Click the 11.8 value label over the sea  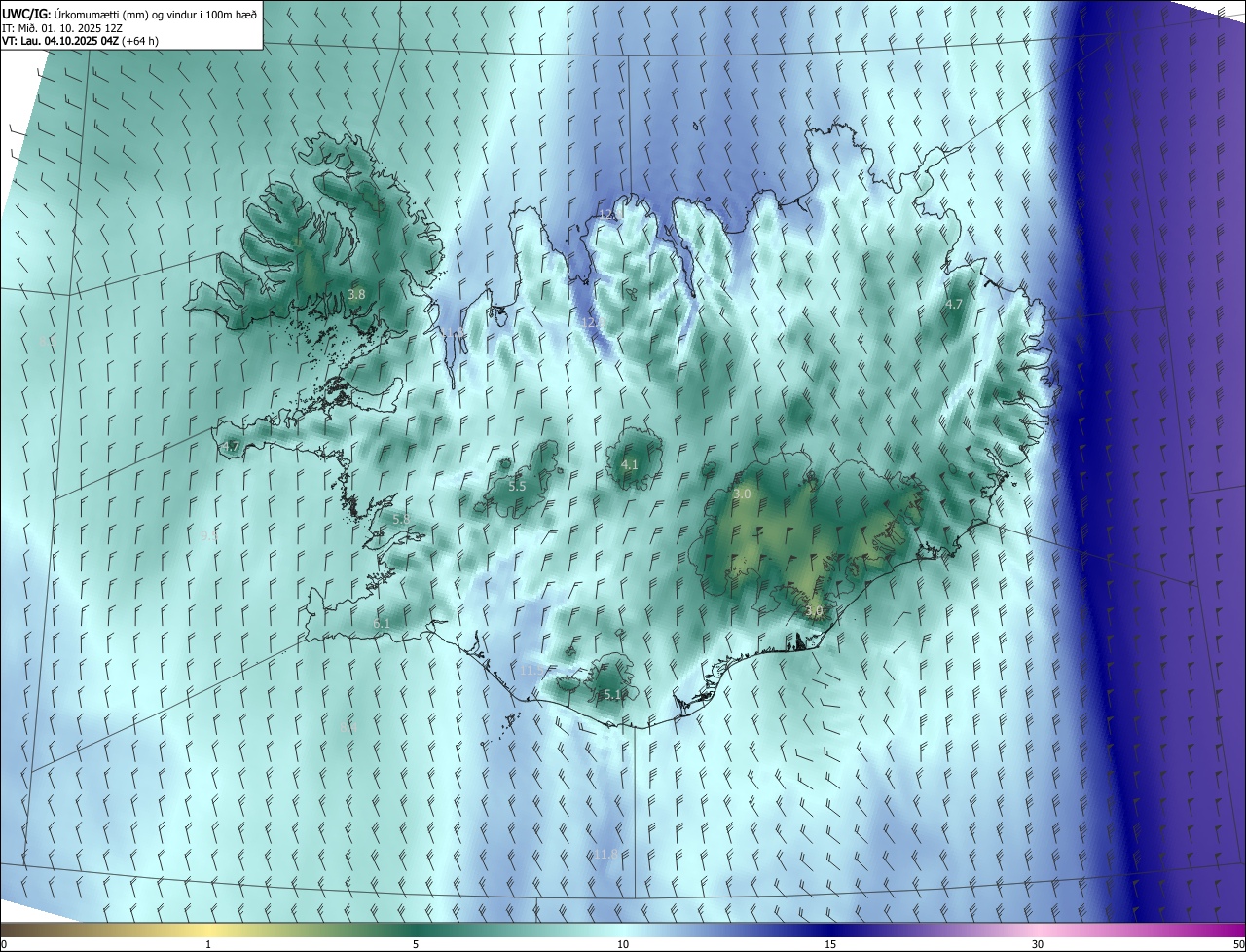[x=604, y=854]
